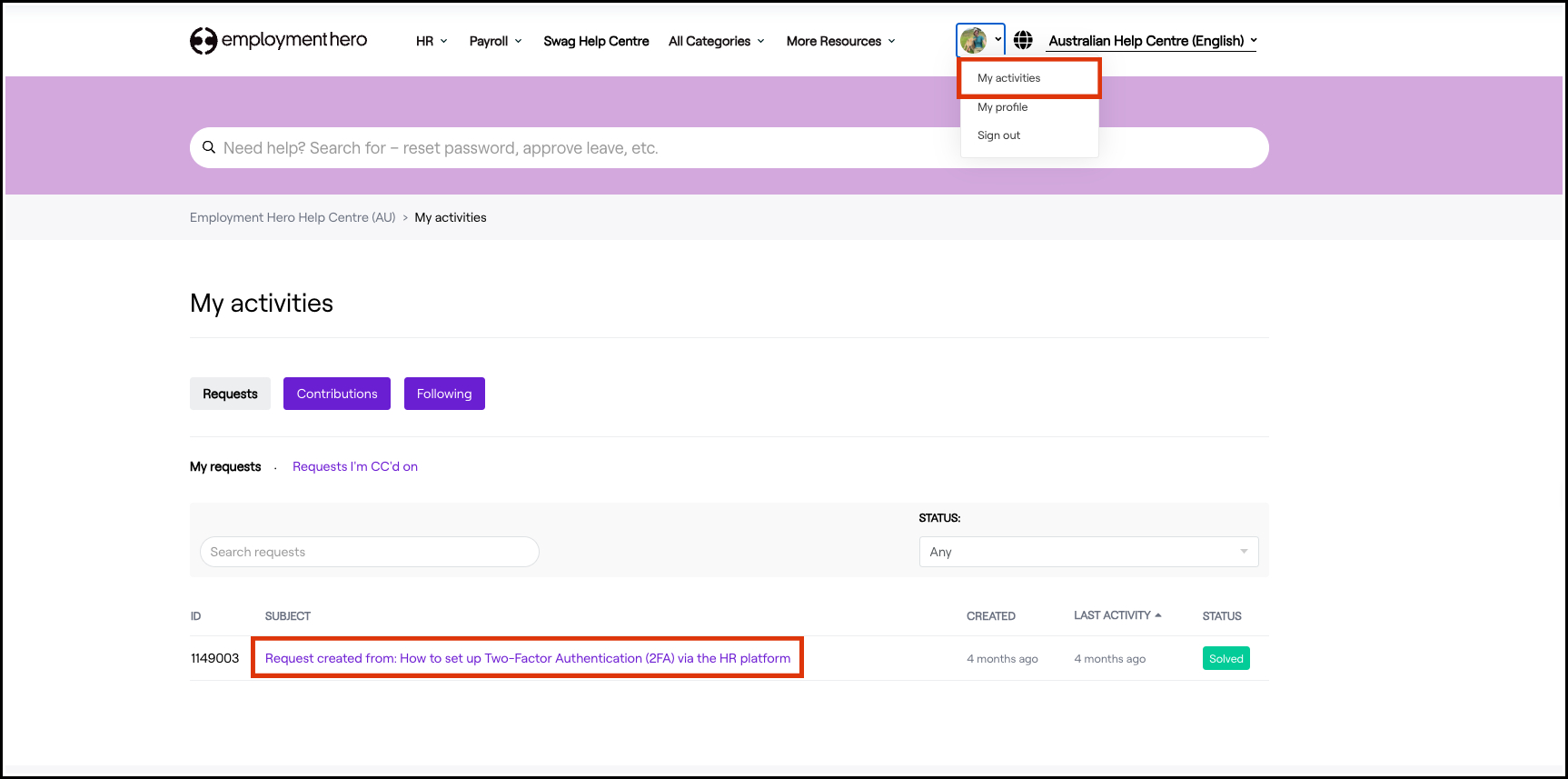Screen dimensions: 1568x779
Task: Click the user profile avatar
Action: (973, 40)
